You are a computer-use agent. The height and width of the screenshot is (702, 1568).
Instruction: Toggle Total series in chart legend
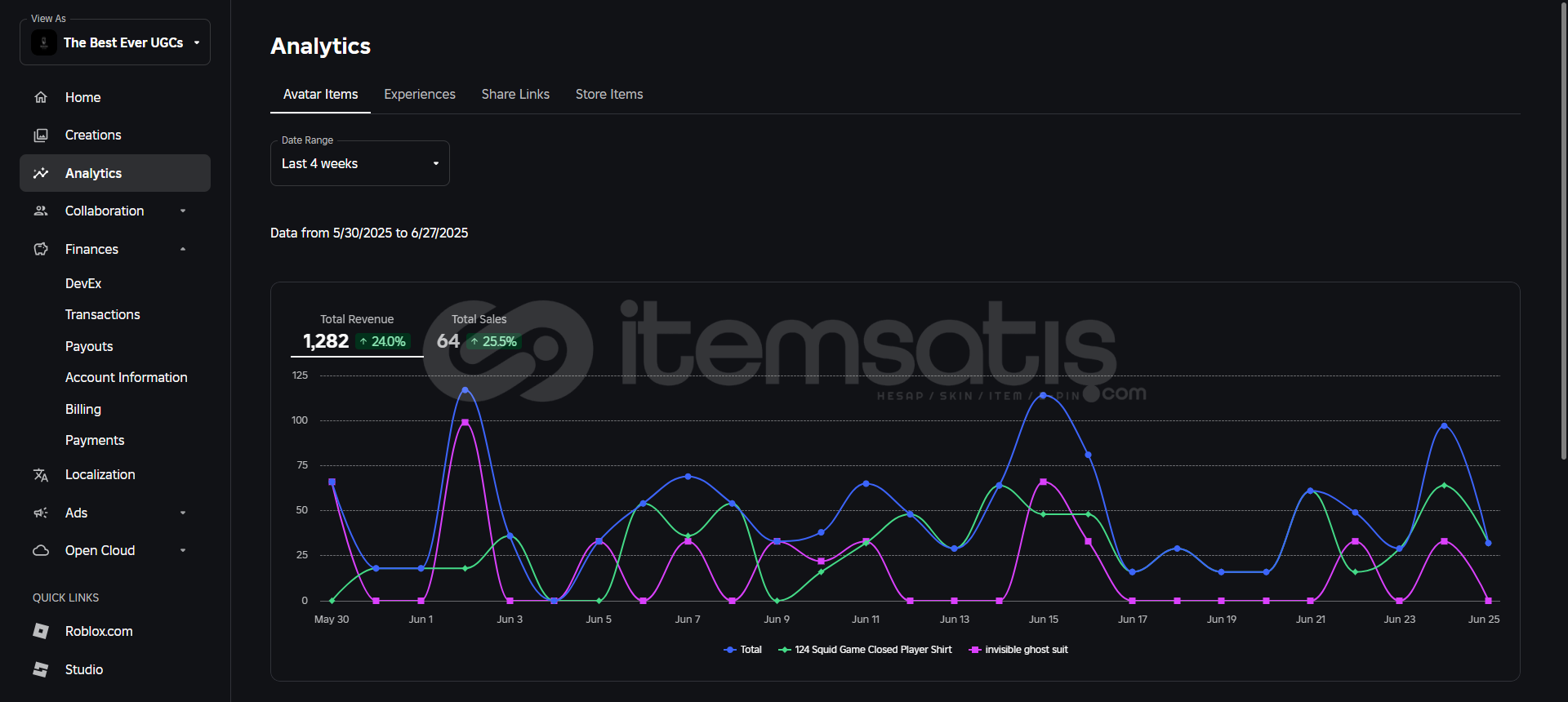[743, 650]
